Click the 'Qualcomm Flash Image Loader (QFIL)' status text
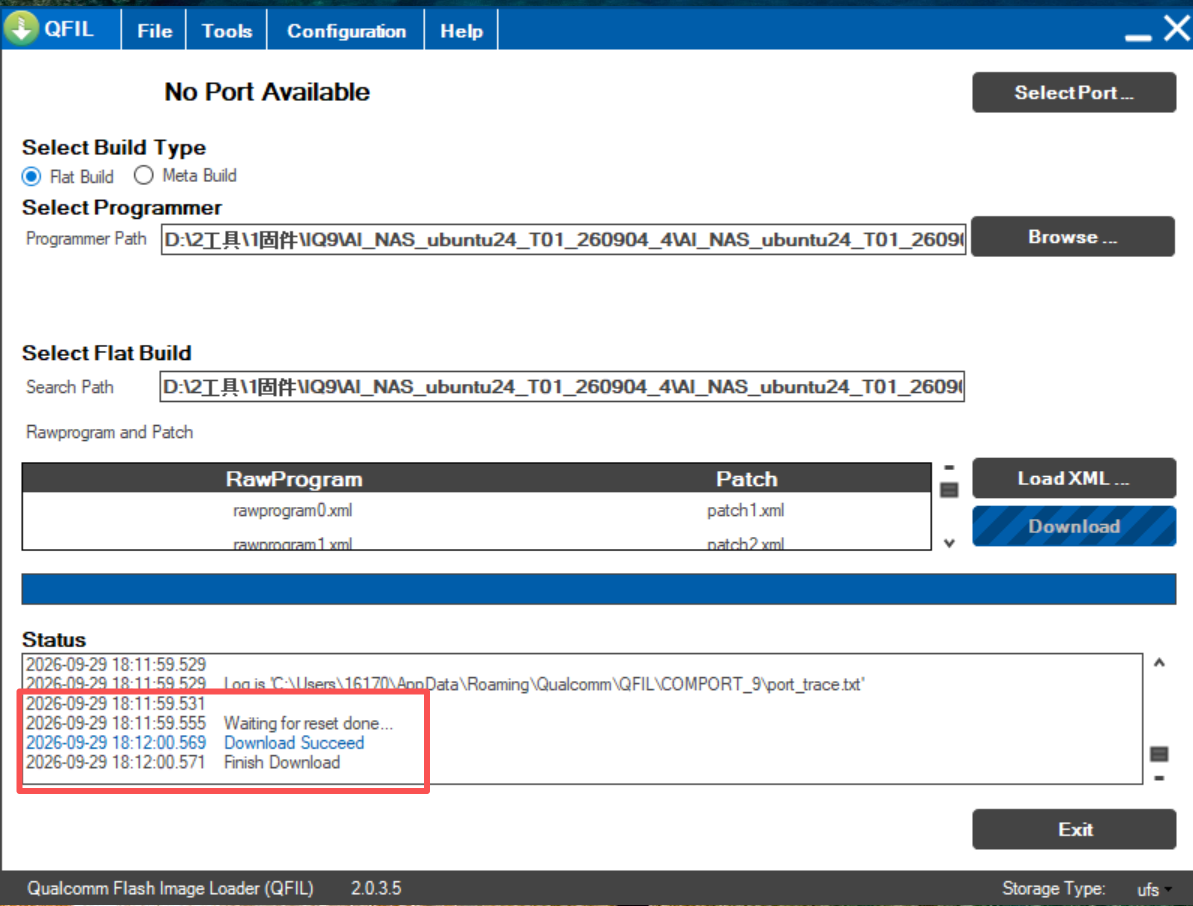 [x=170, y=888]
